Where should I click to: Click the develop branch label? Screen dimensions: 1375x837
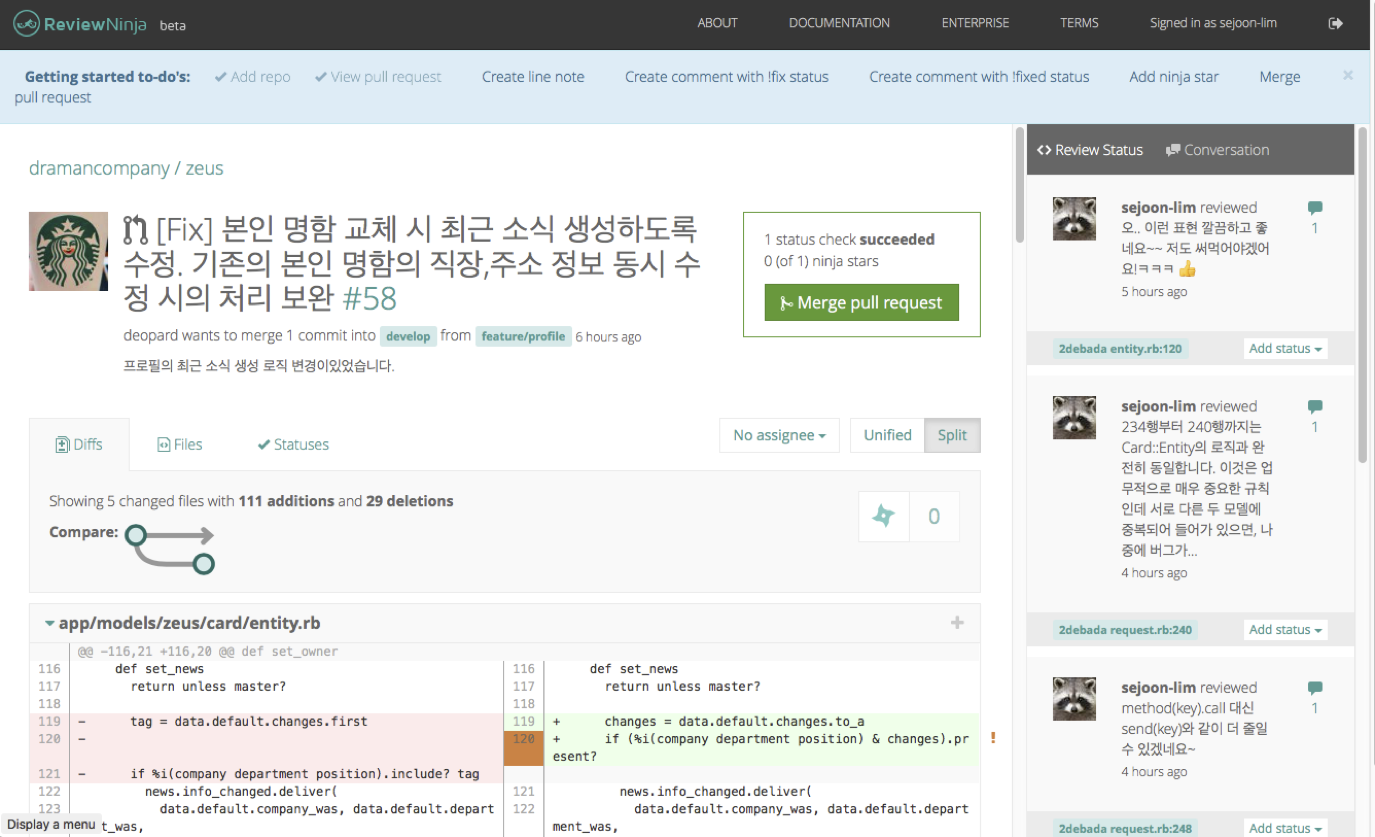408,336
